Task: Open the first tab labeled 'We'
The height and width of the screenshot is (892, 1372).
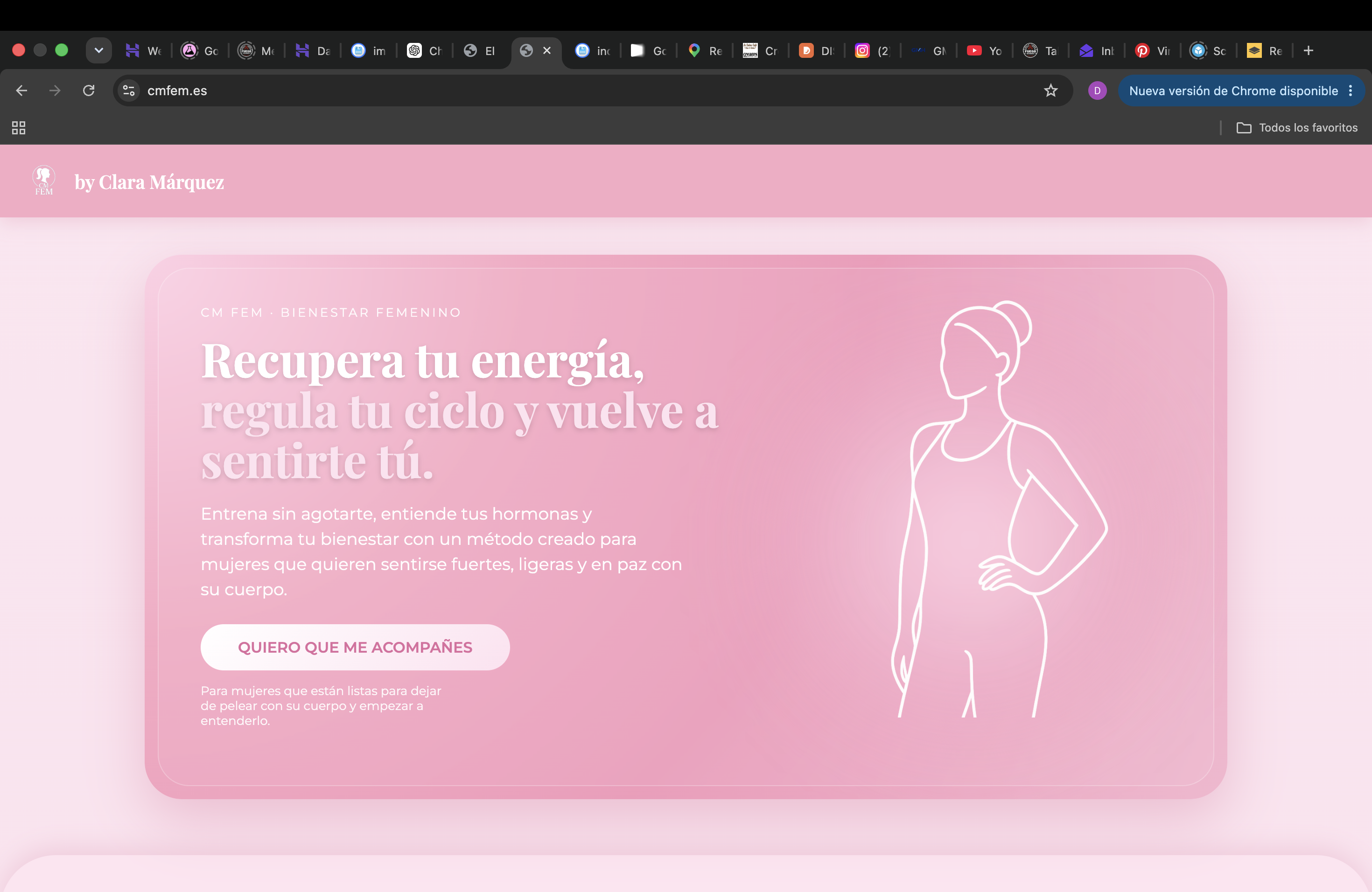Action: (x=144, y=51)
